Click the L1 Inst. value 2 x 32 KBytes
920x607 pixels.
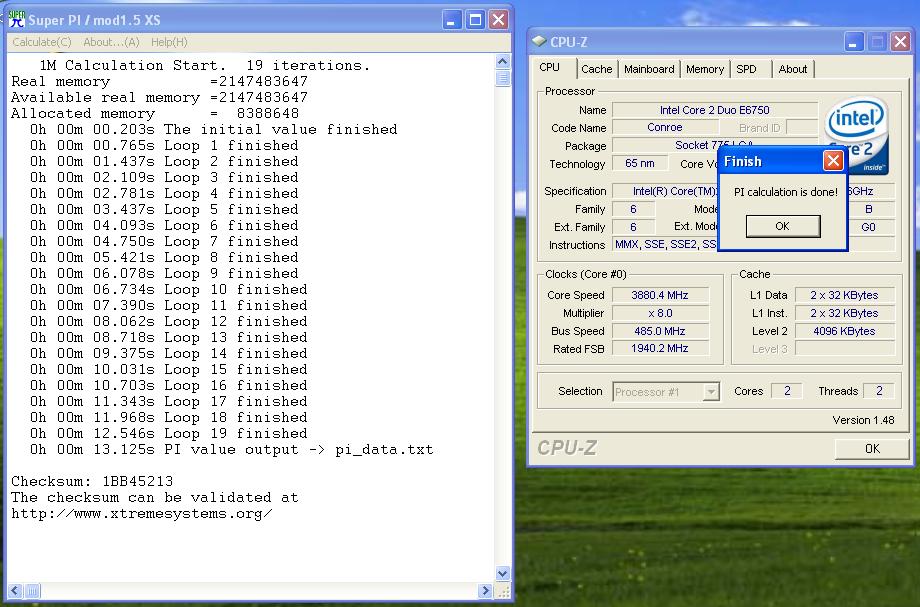click(844, 313)
